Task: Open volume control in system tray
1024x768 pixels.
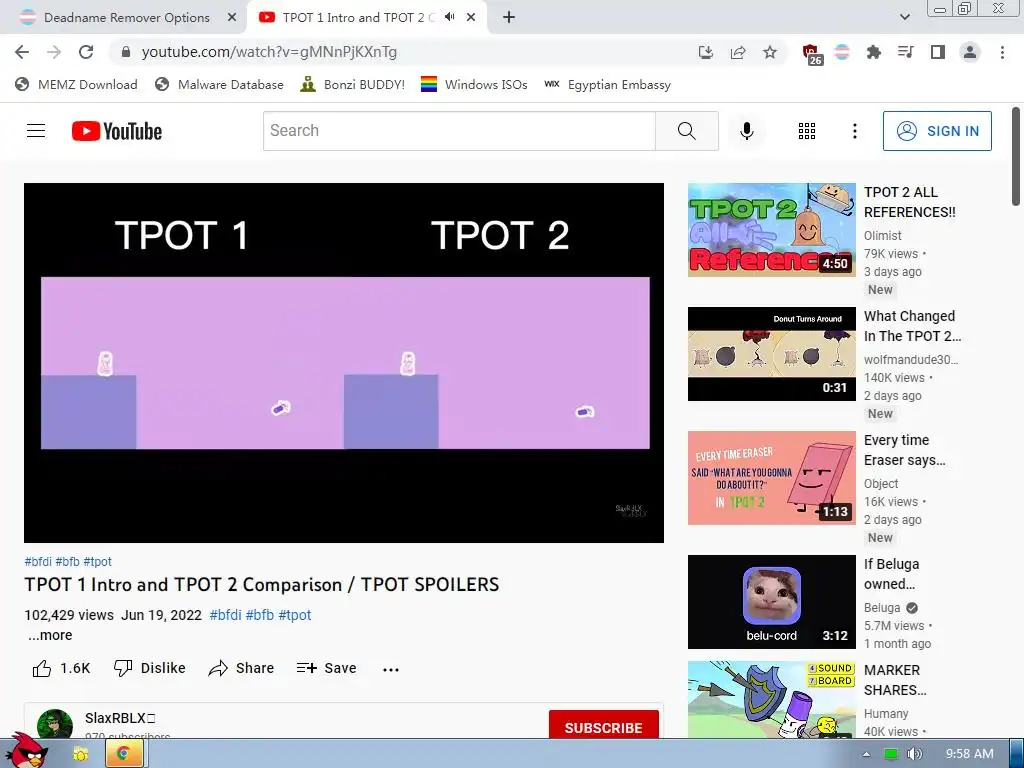Action: click(x=915, y=754)
